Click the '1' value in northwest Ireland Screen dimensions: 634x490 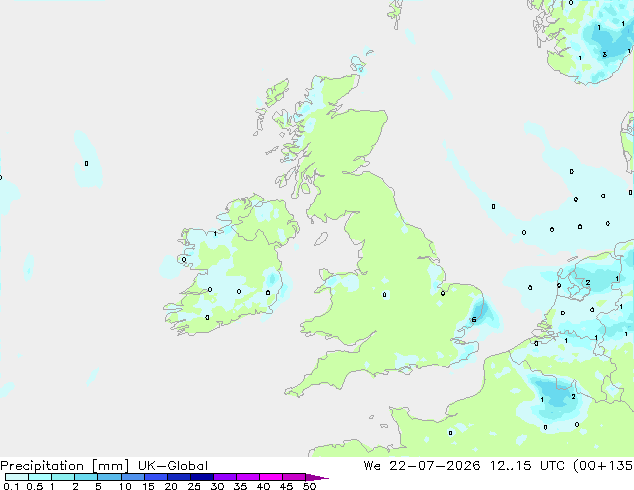tap(215, 234)
